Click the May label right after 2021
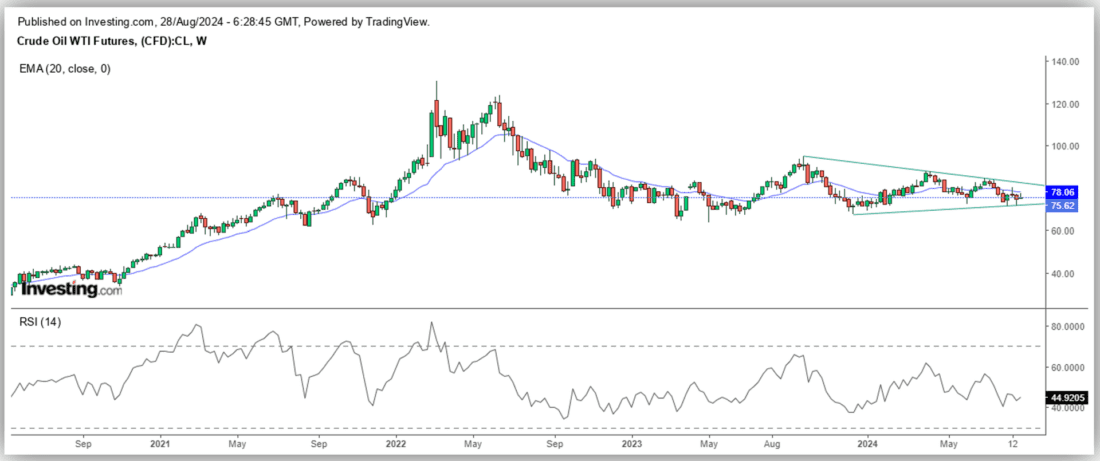The width and height of the screenshot is (1100, 461). 237,444
